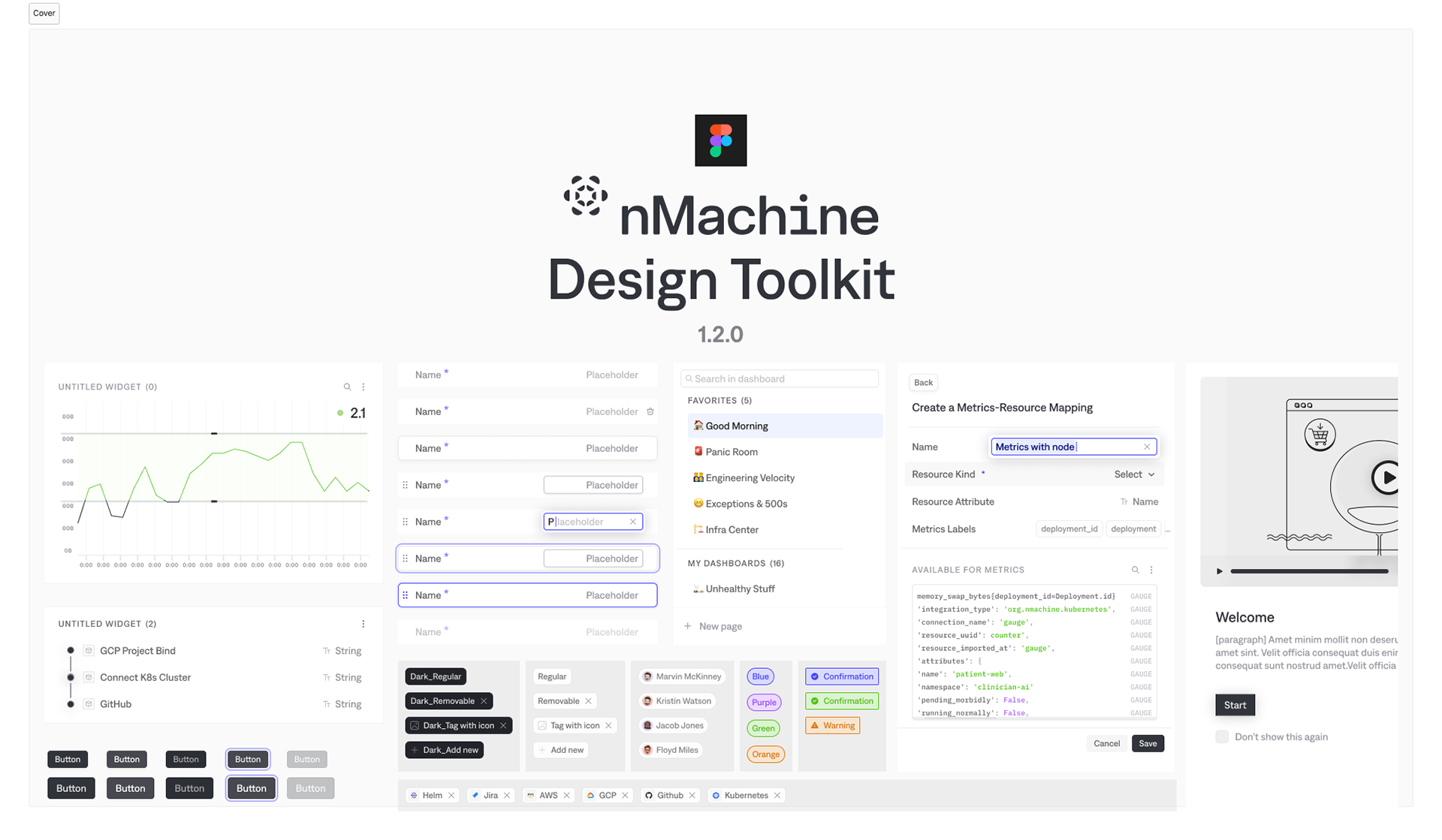Click the large play icon in illustration

1386,477
